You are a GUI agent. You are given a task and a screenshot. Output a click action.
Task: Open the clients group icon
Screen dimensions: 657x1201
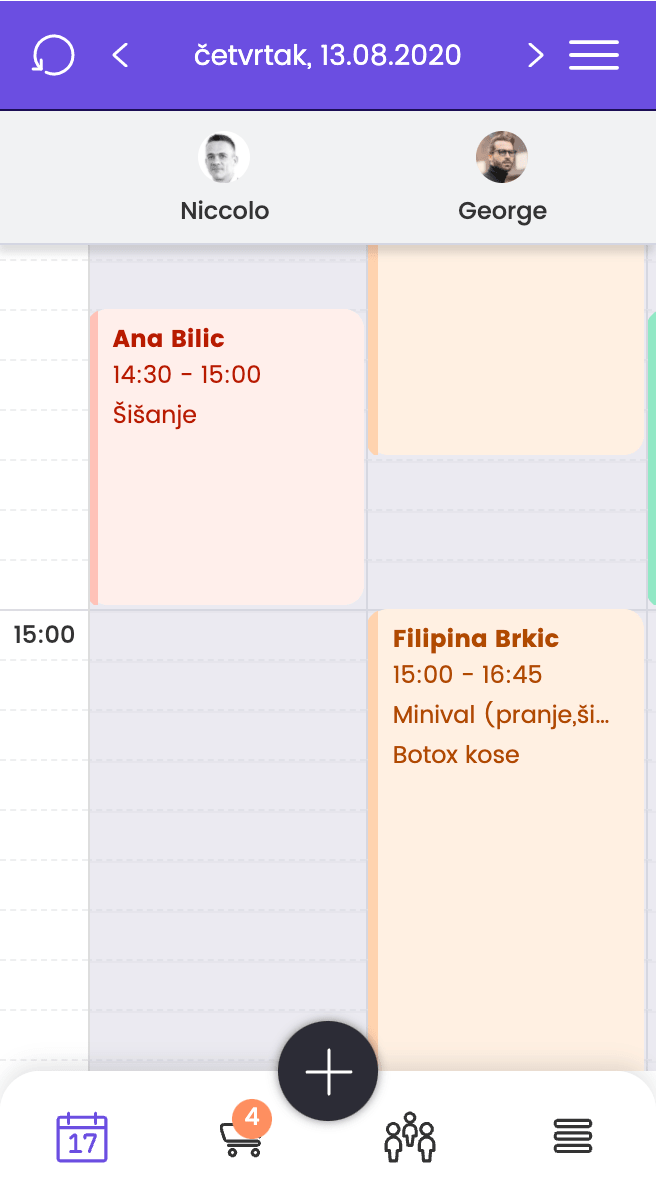[410, 1137]
